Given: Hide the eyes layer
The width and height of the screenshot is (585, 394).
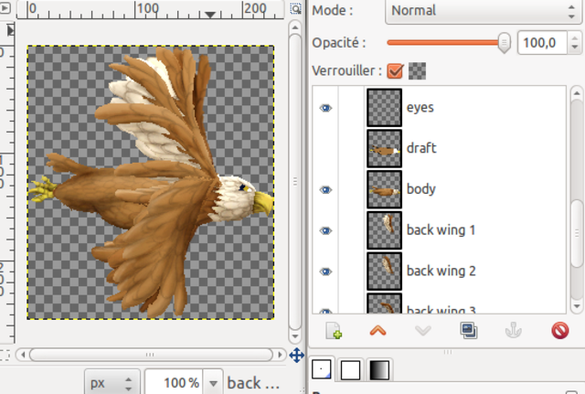Looking at the screenshot, I should pyautogui.click(x=326, y=108).
